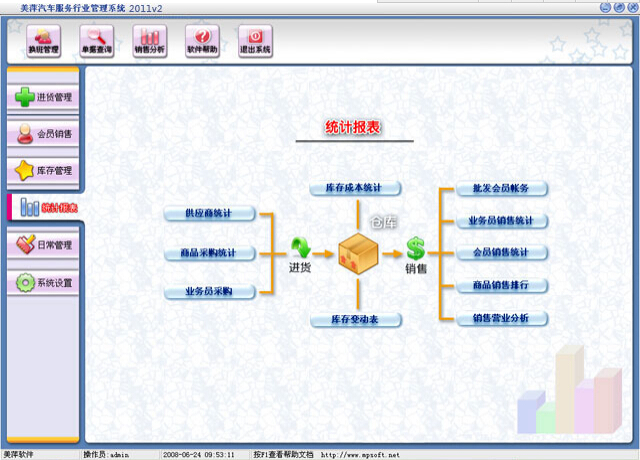Select 库存管理 star sidebar item
This screenshot has width=640, height=460.
[x=43, y=171]
